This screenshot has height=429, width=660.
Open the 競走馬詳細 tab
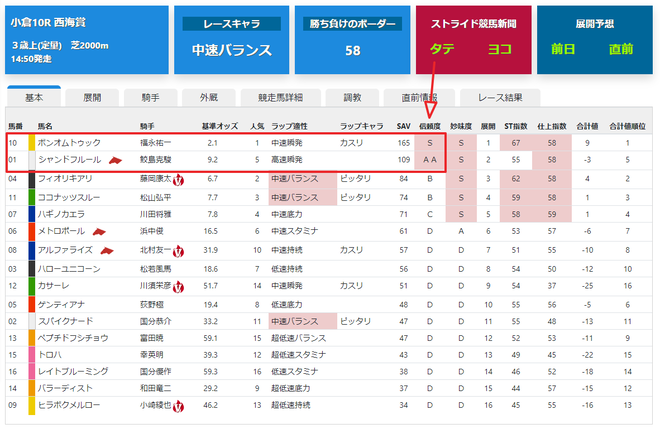pyautogui.click(x=280, y=98)
